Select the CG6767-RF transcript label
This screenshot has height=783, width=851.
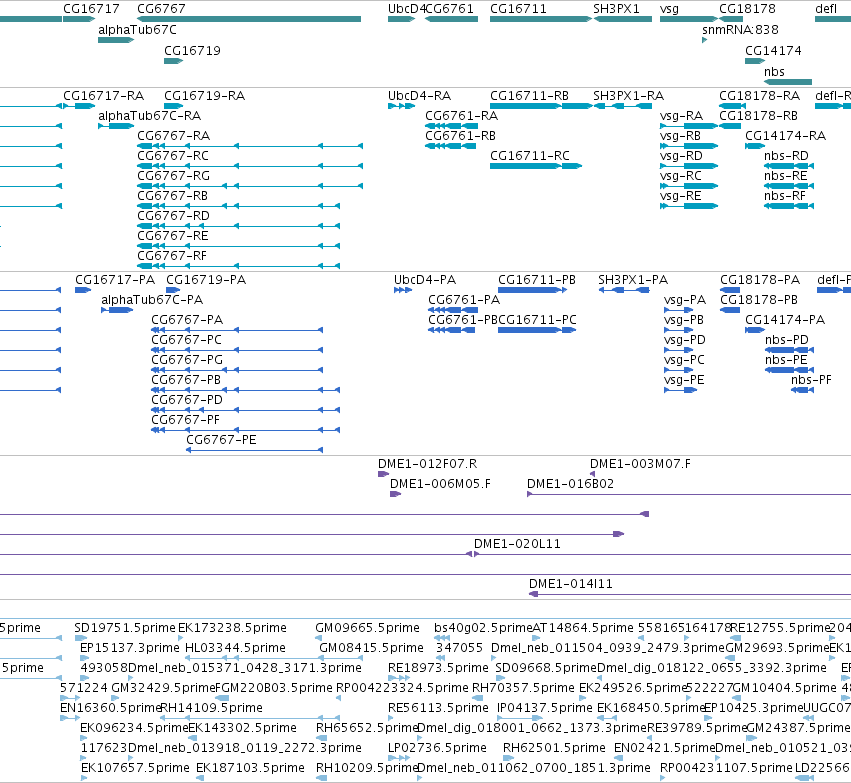pyautogui.click(x=172, y=256)
